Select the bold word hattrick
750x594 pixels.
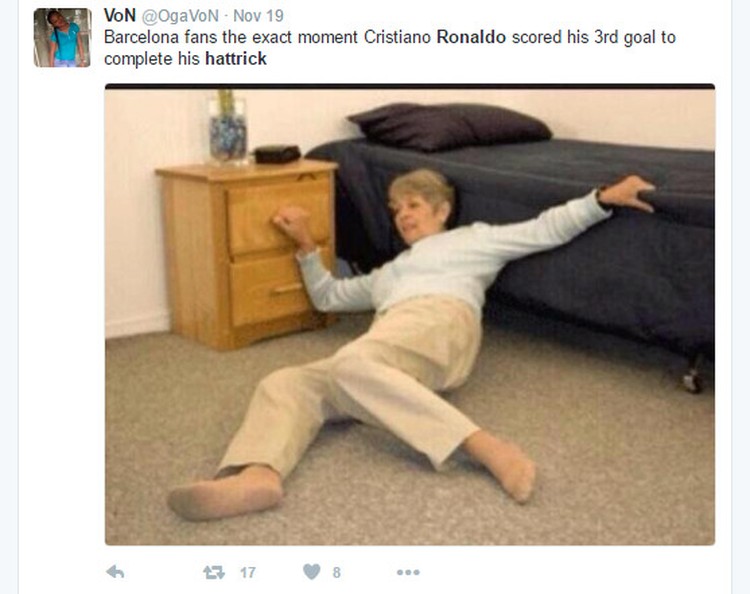pyautogui.click(x=236, y=59)
